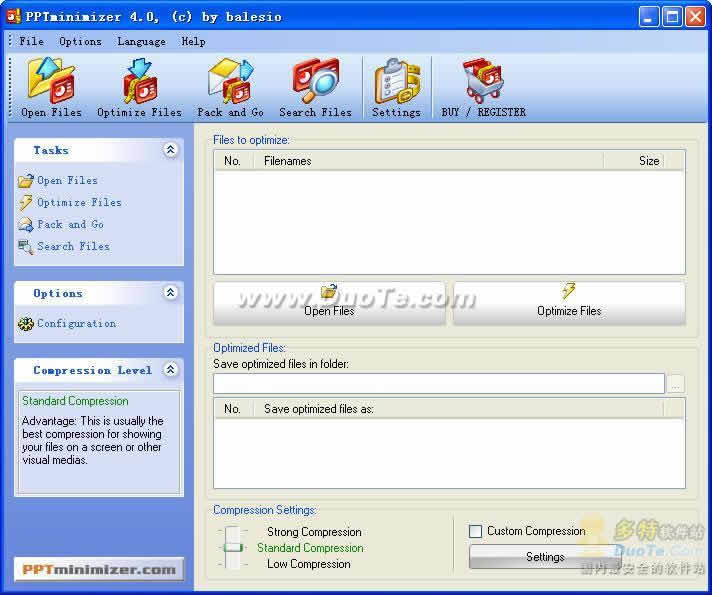Open Settings clipboard icon in the toolbar
This screenshot has height=595, width=712.
pyautogui.click(x=396, y=80)
